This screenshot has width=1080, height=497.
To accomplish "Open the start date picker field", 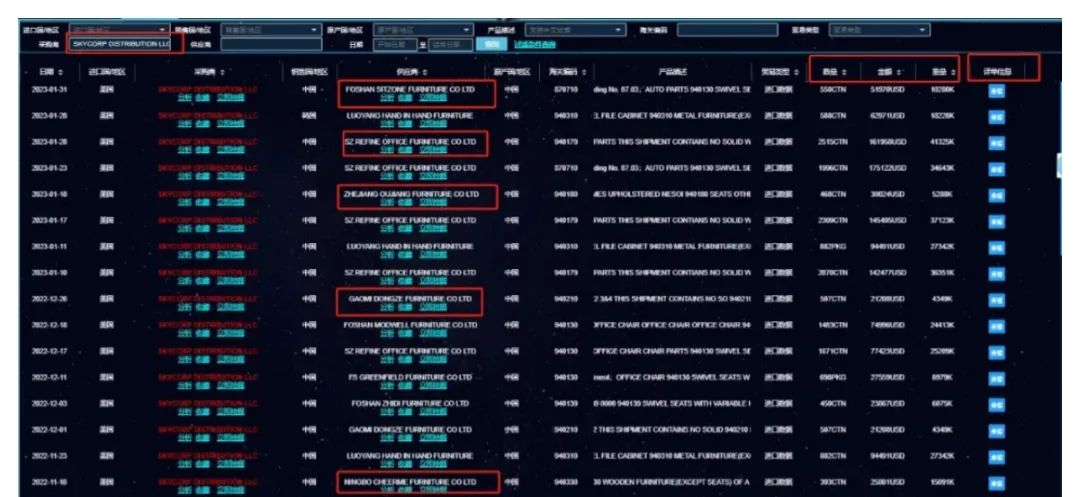I will (395, 45).
